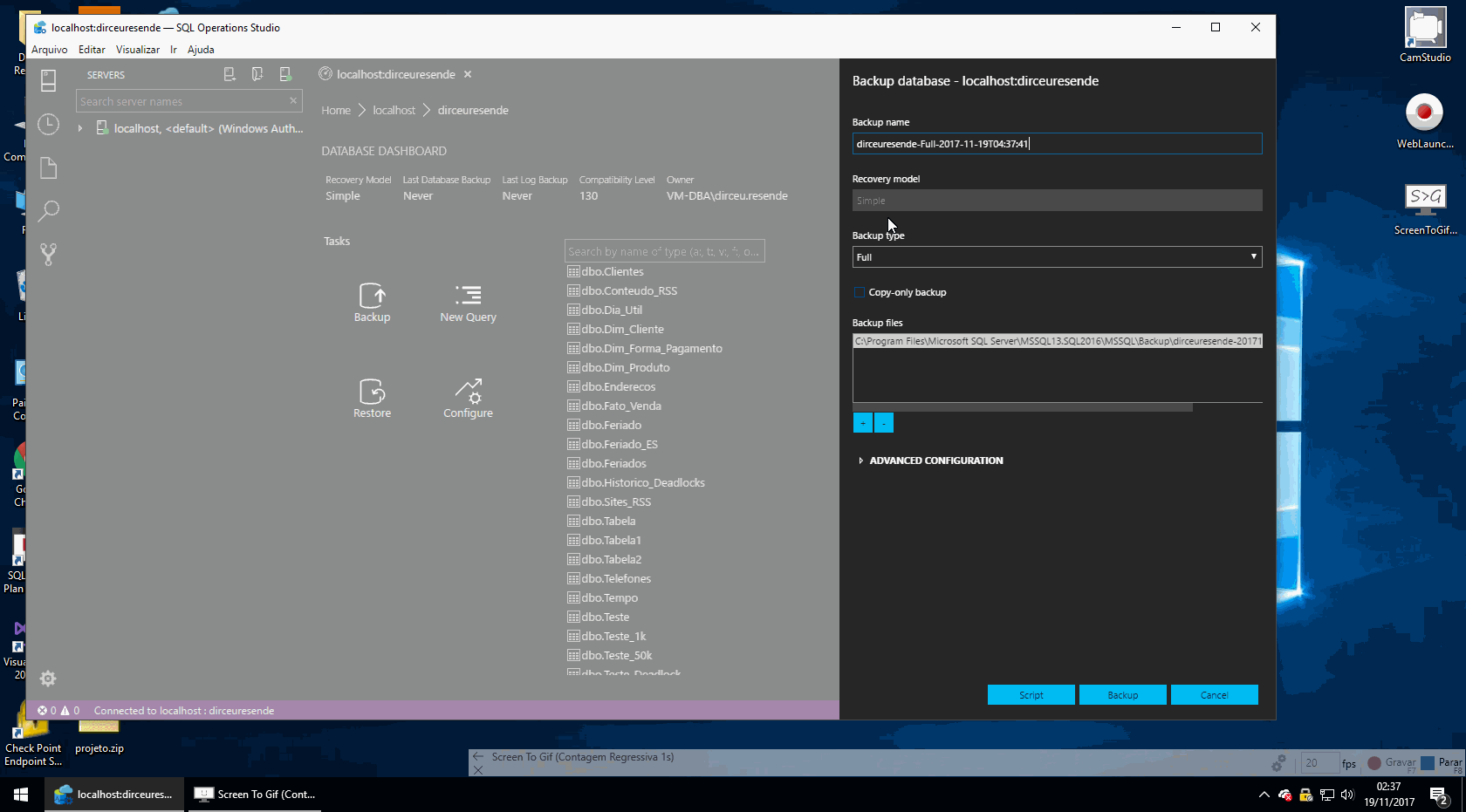Select dbo.Dim_Forma_Pagamento table
The width and height of the screenshot is (1466, 812).
click(x=652, y=349)
